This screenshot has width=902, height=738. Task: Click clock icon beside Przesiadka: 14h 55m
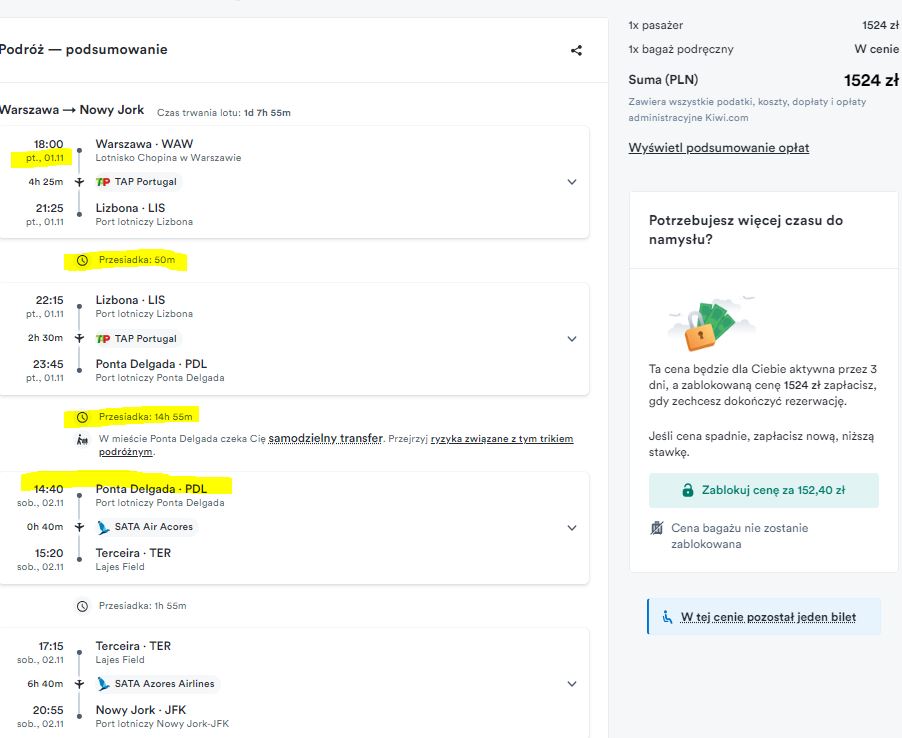[82, 417]
